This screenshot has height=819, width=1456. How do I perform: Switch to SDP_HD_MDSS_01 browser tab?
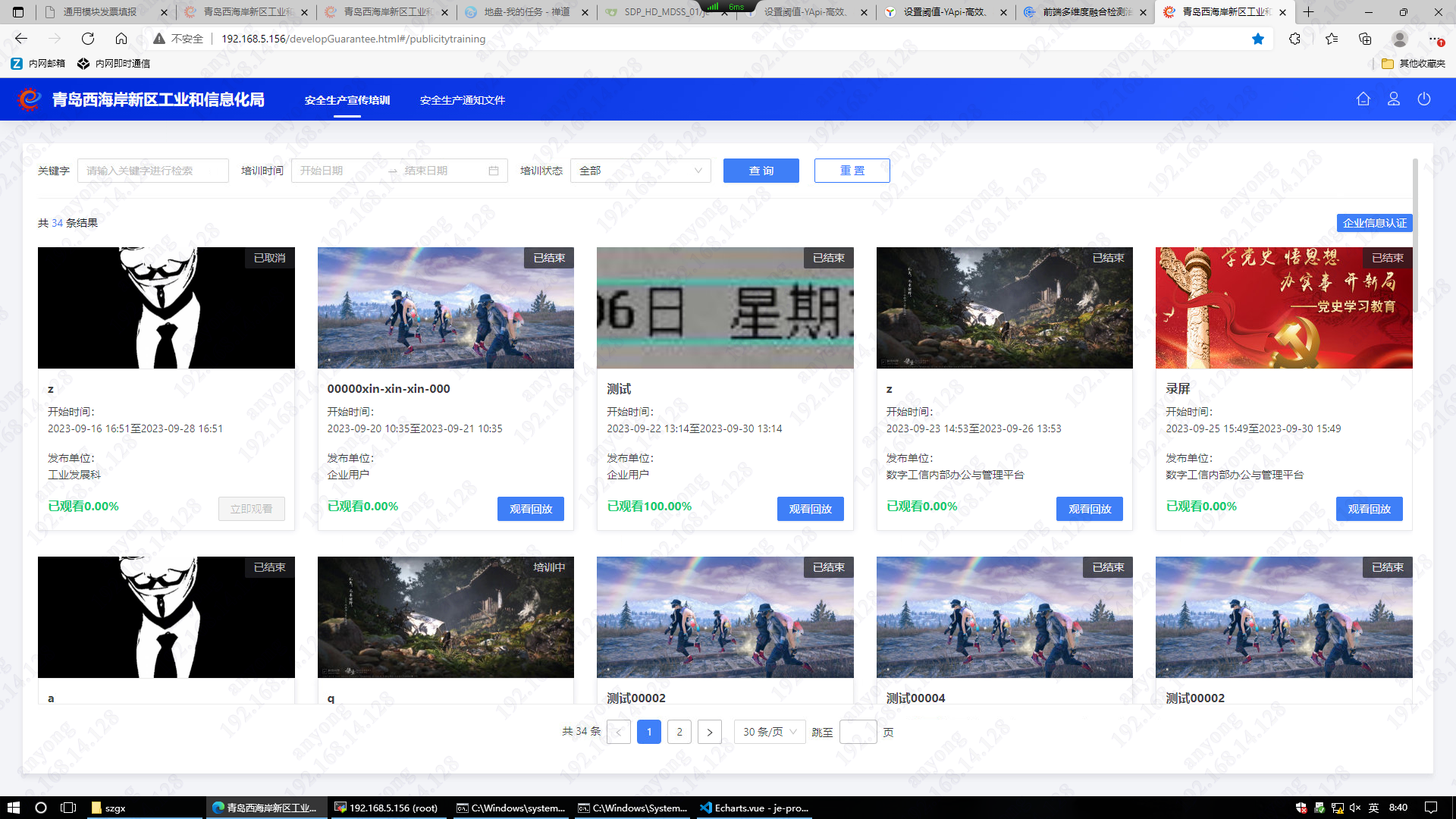[665, 12]
